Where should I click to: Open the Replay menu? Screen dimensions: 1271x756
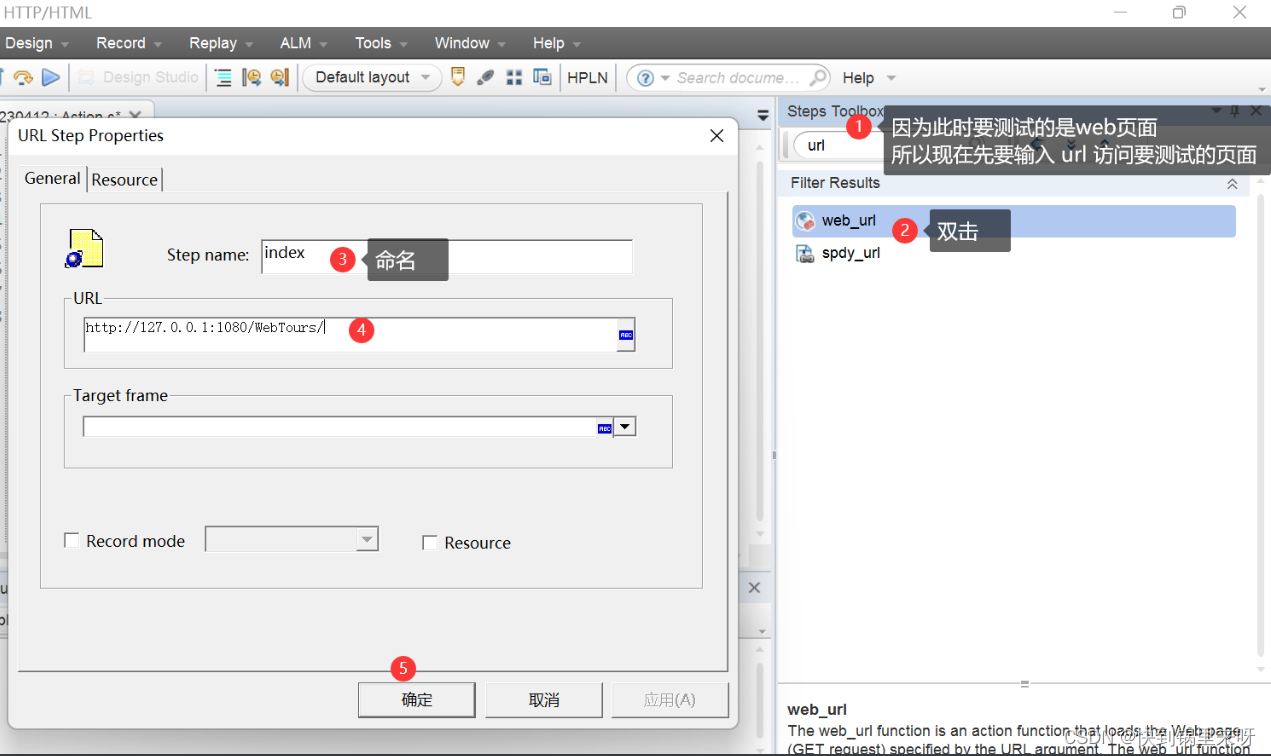222,43
